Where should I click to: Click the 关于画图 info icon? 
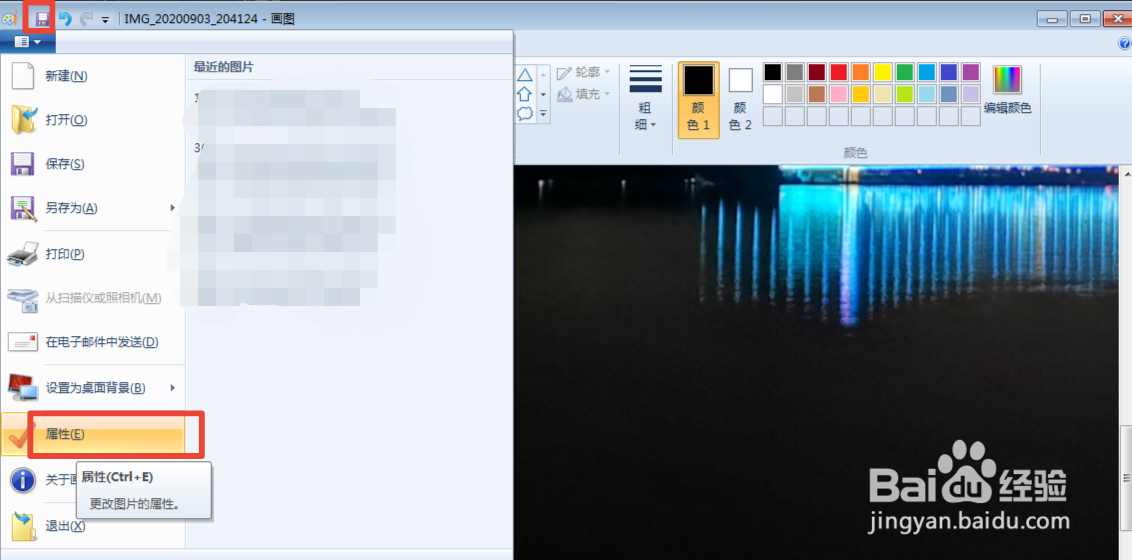click(22, 479)
